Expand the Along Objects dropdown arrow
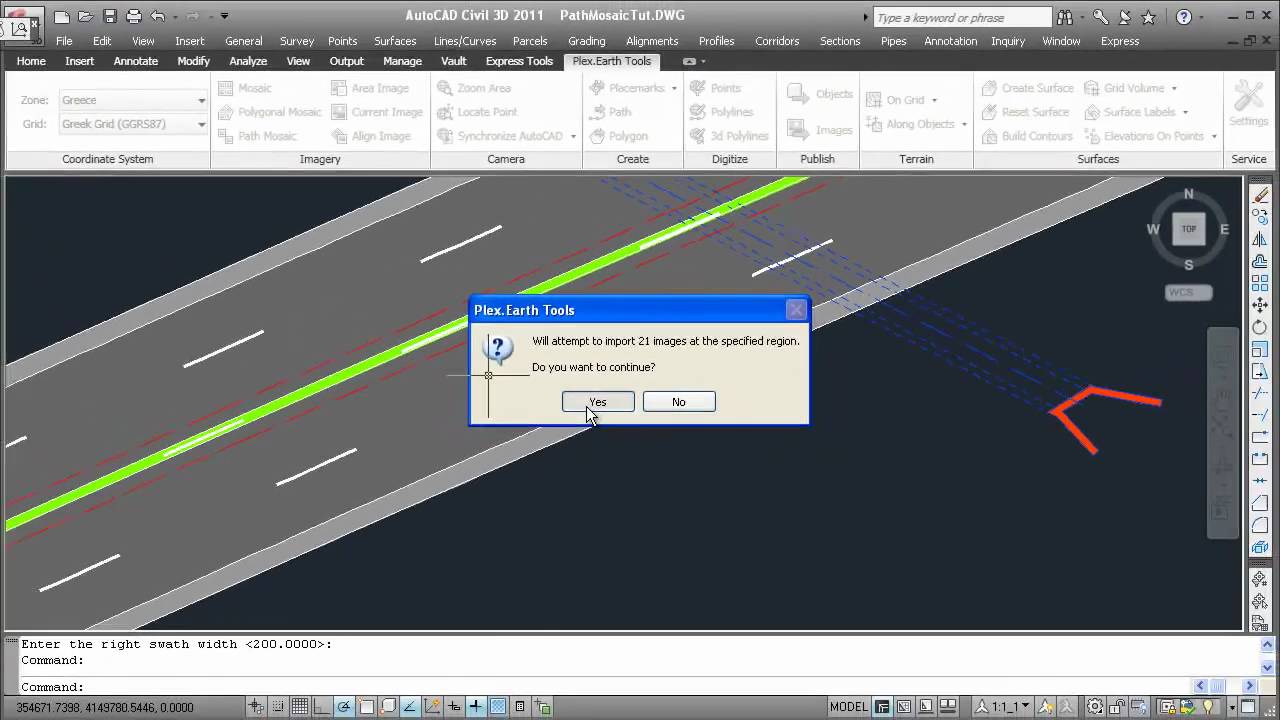This screenshot has height=720, width=1280. 964,124
